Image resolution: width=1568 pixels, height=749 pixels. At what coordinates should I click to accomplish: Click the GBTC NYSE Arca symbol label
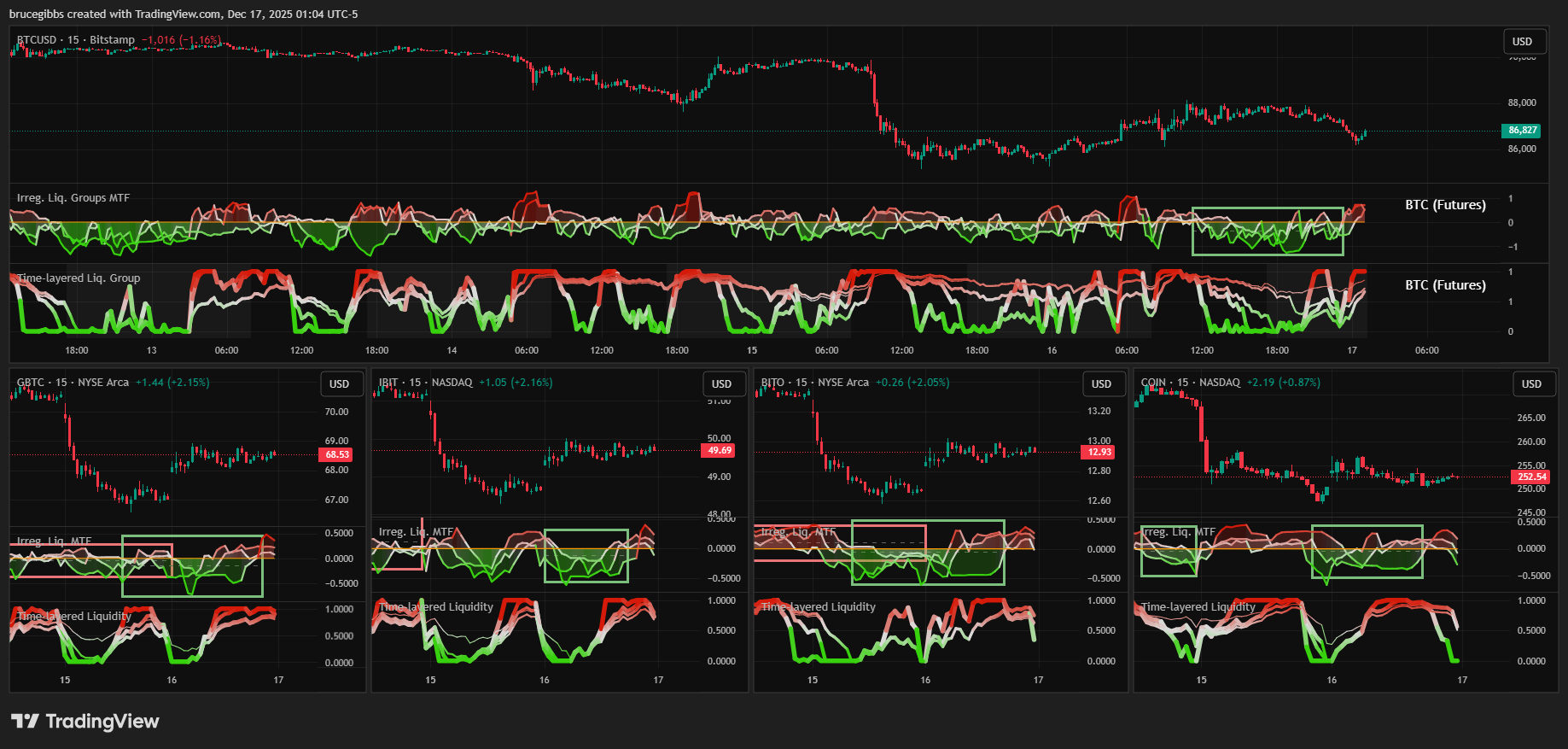(x=73, y=383)
